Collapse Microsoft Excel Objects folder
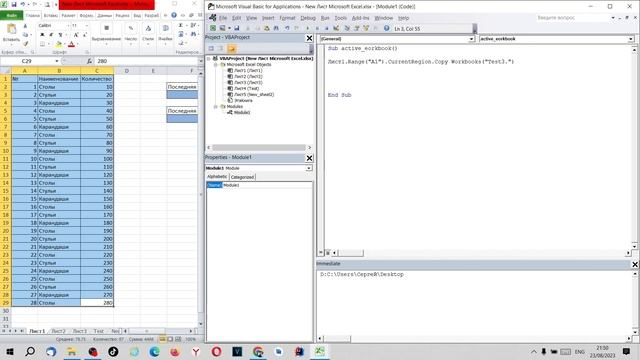 coord(216,64)
